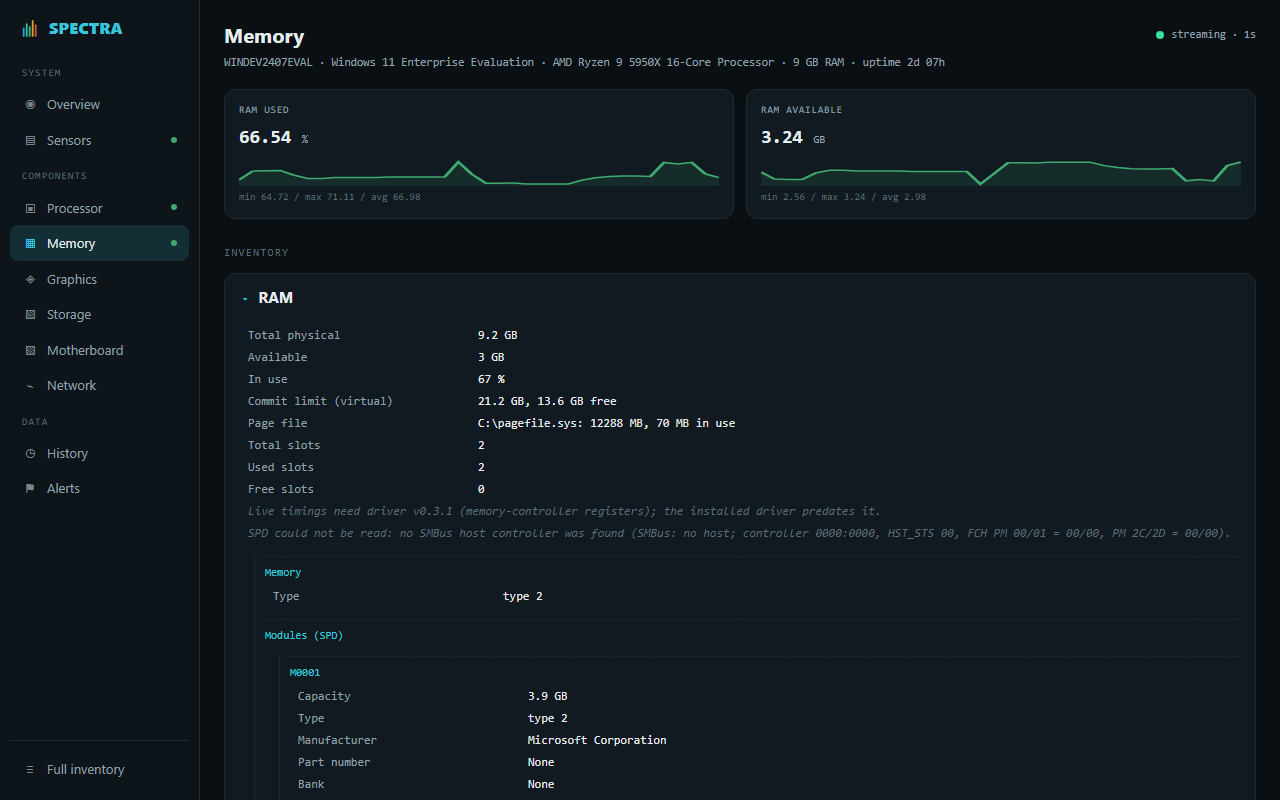Screen dimensions: 1280x800
Task: Collapse the RAM inventory section
Action: [x=245, y=298]
